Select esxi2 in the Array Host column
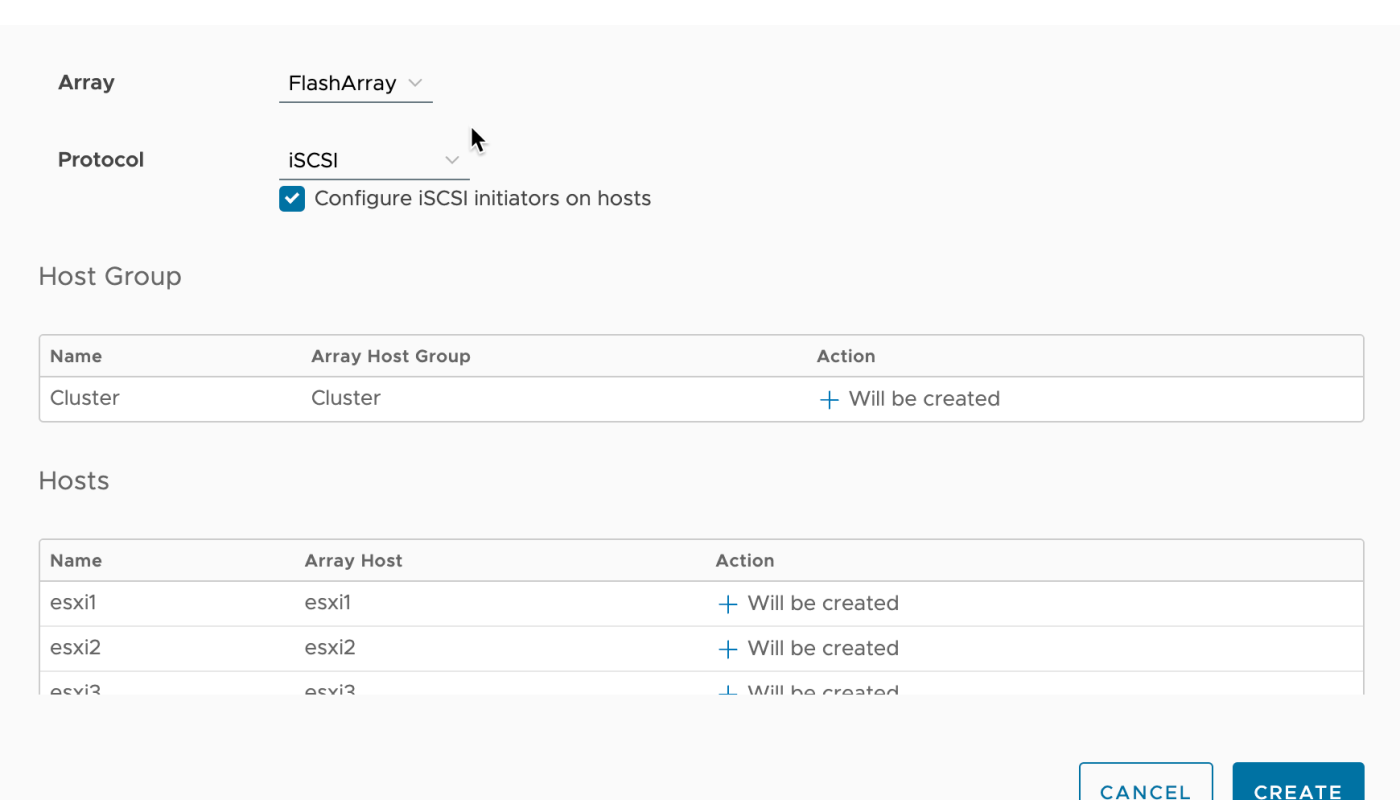This screenshot has height=800, width=1400. (x=330, y=648)
